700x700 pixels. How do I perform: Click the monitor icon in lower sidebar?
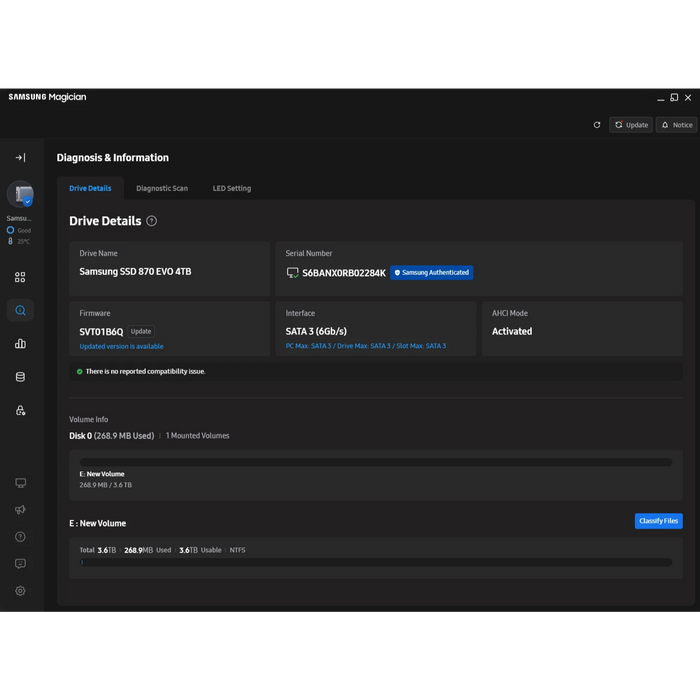(x=21, y=483)
